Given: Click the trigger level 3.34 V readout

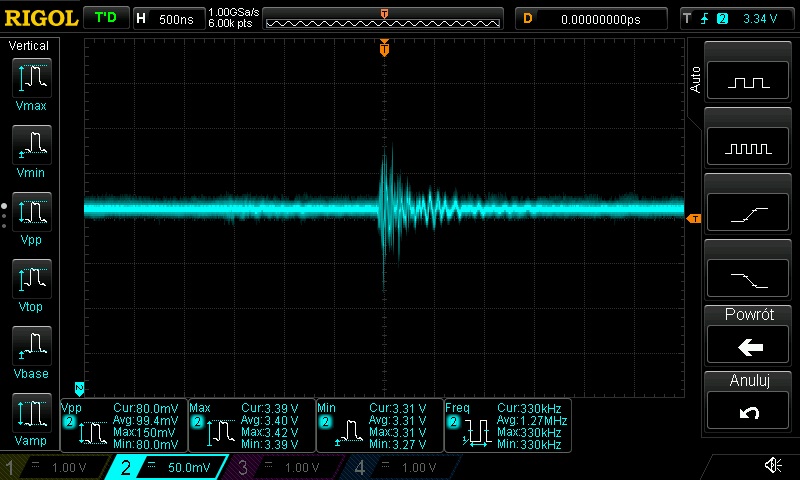Looking at the screenshot, I should (760, 19).
